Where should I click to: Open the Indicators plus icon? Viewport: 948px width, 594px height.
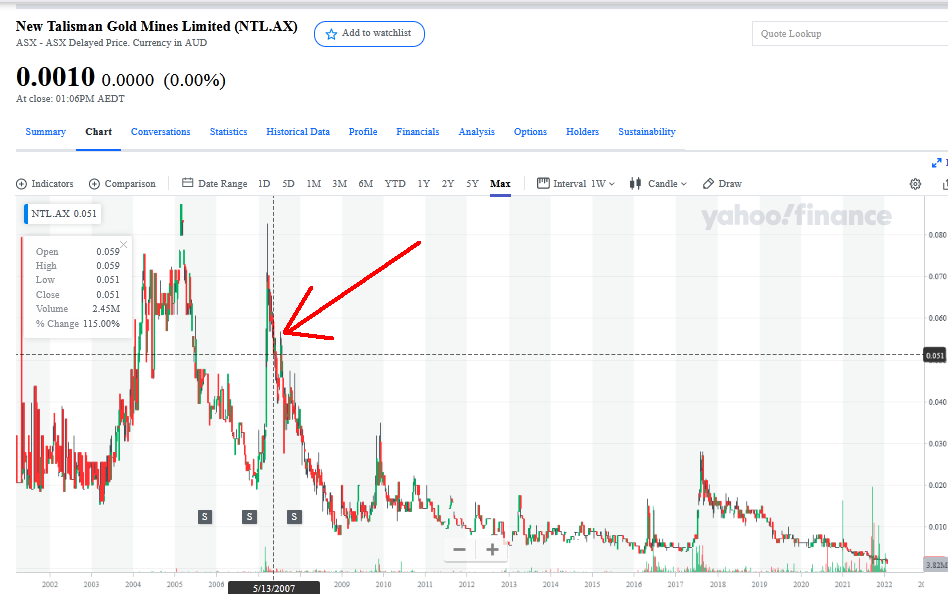click(21, 184)
